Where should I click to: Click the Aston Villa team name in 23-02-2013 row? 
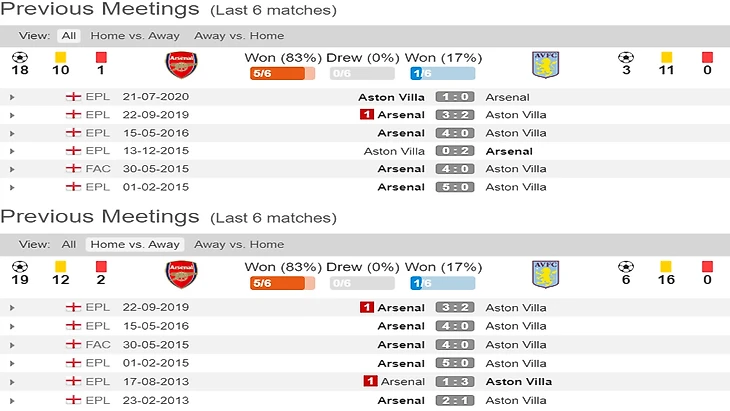(515, 400)
